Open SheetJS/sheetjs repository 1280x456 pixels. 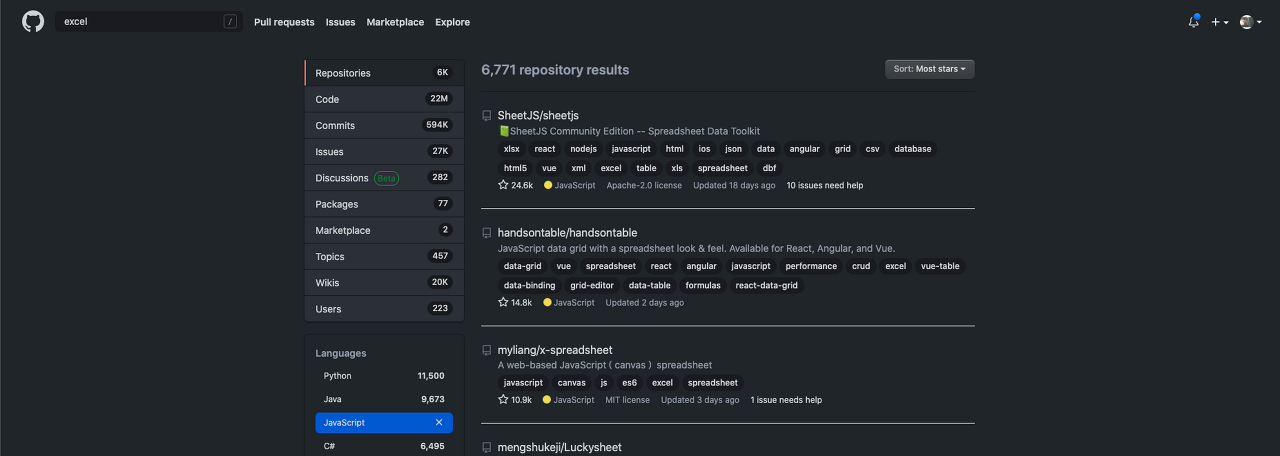tap(538, 116)
